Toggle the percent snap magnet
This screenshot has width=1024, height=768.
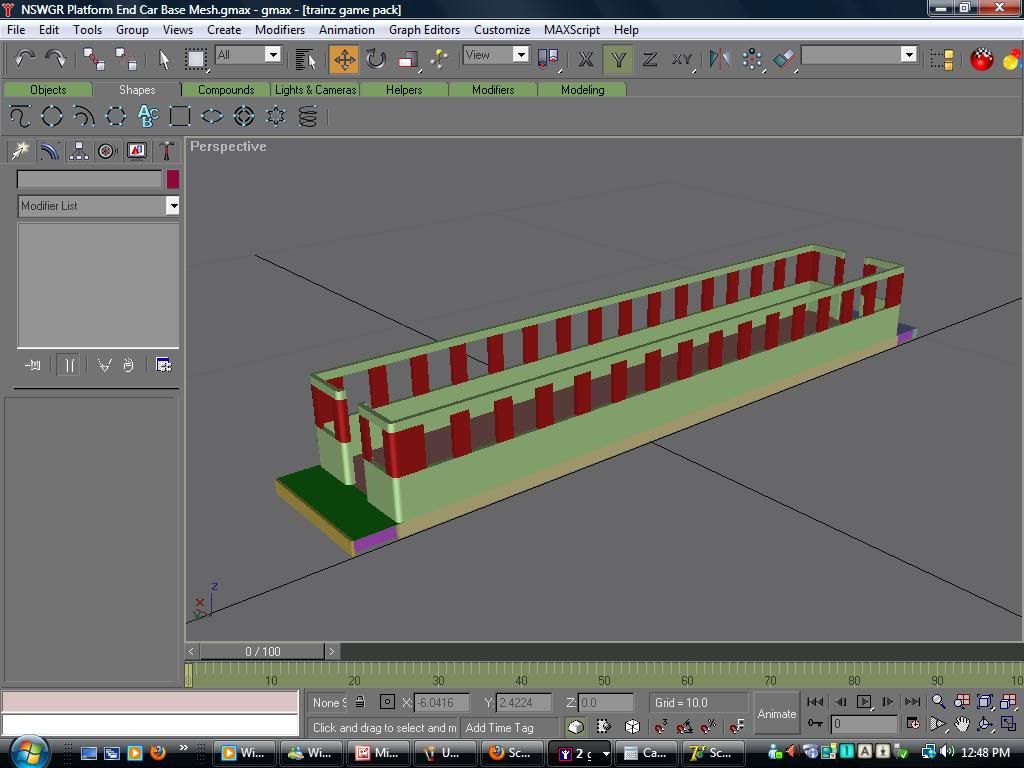[709, 726]
